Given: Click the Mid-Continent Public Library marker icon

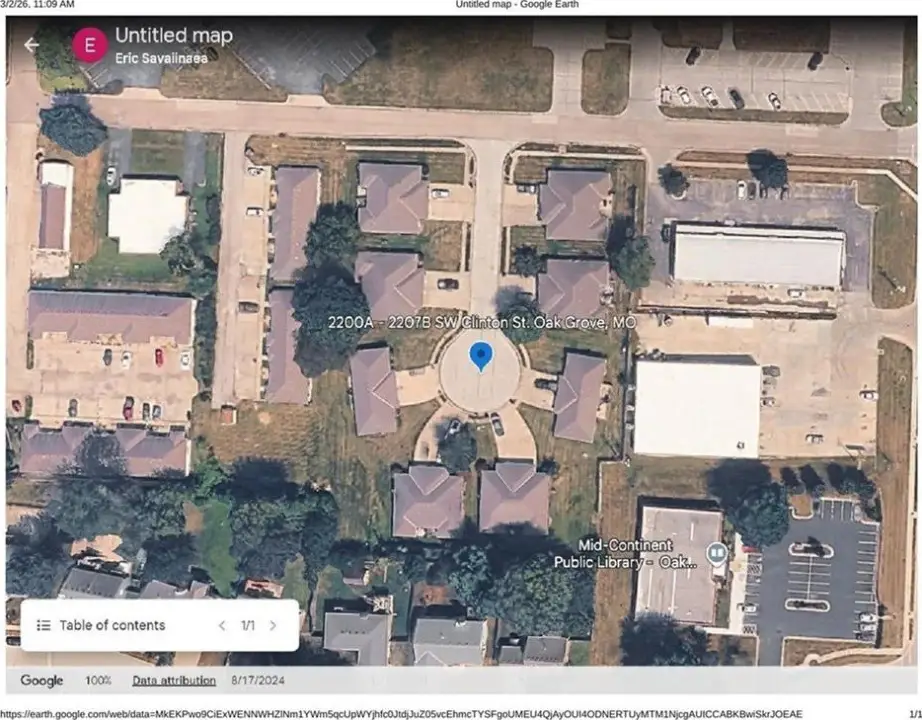Looking at the screenshot, I should tap(716, 553).
